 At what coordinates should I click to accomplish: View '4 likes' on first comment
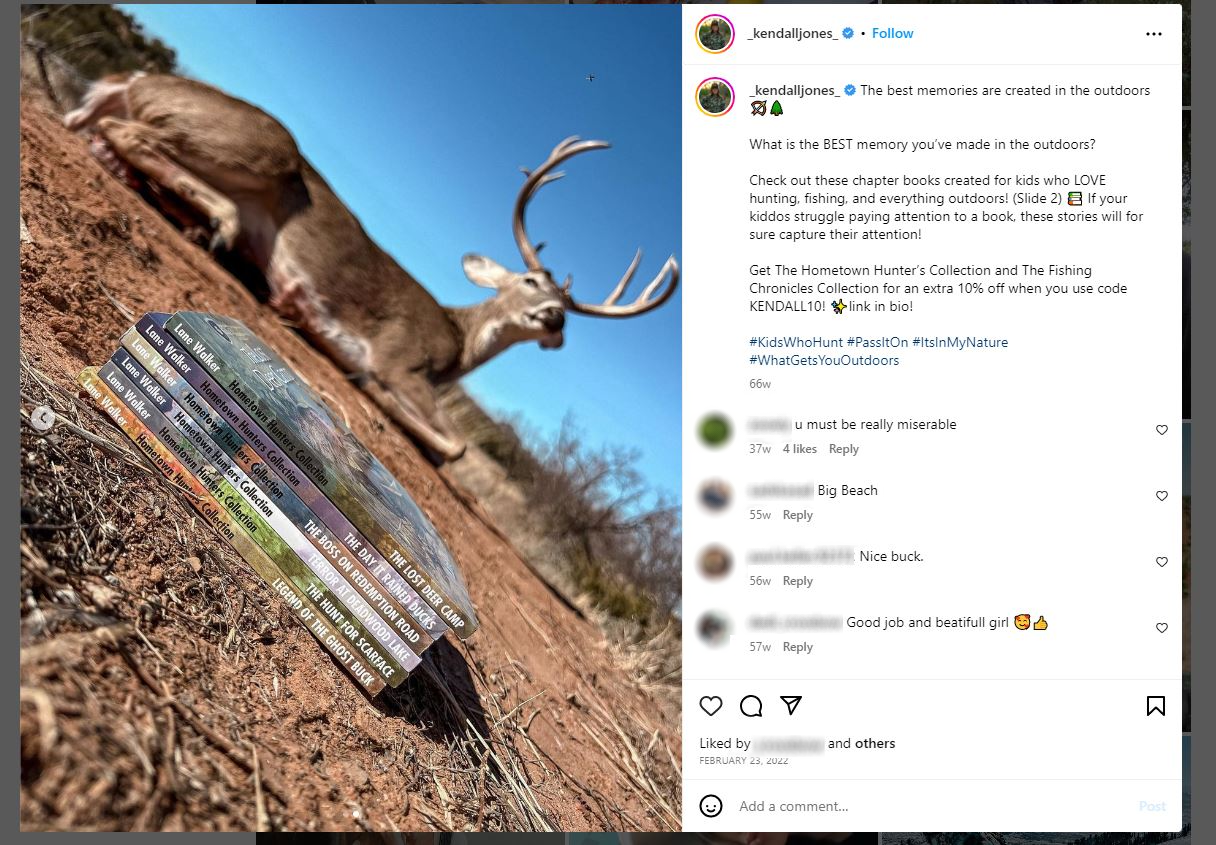[799, 449]
